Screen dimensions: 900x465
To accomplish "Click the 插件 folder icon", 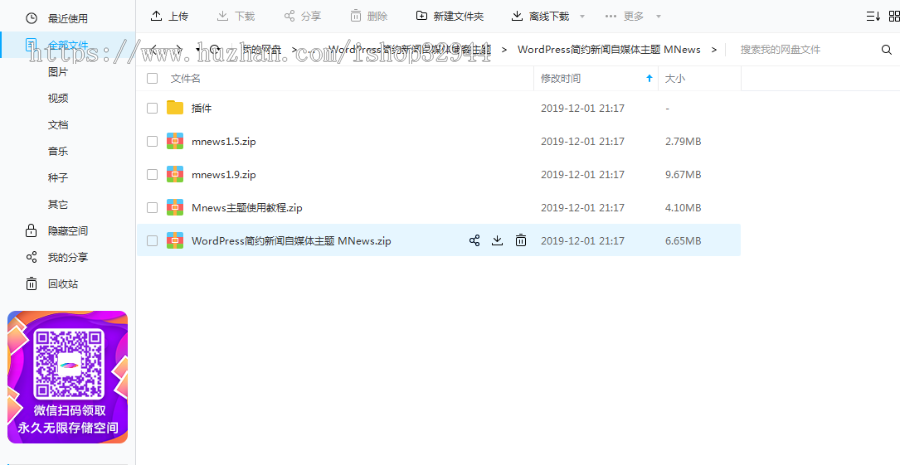I will pyautogui.click(x=175, y=107).
